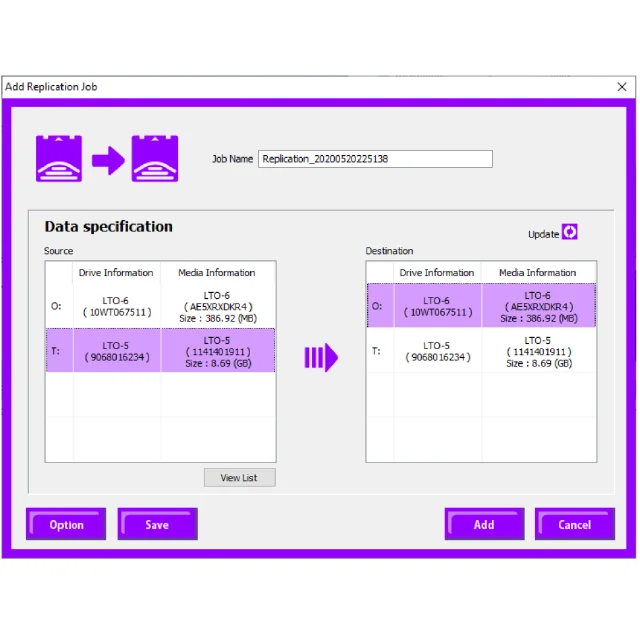Select source drive T: LTO-5 row
Screen dimensions: 640x640
[160, 351]
